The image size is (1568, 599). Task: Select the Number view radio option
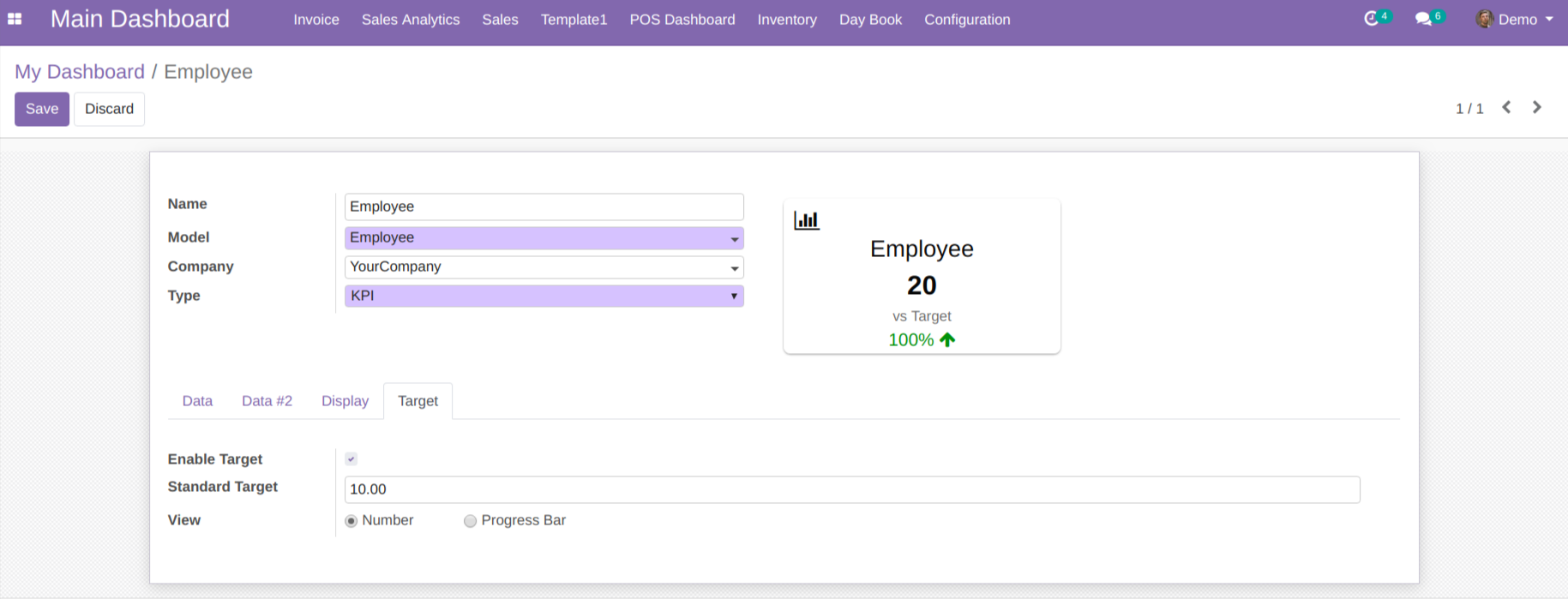pyautogui.click(x=351, y=521)
